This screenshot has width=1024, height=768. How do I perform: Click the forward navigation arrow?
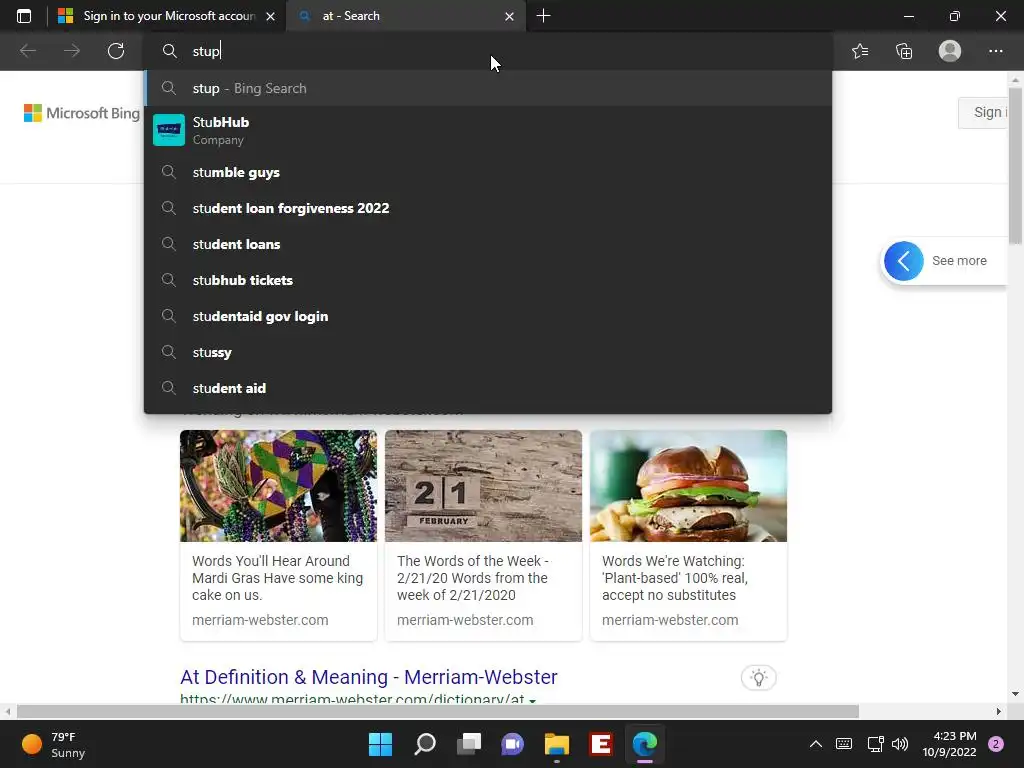72,51
